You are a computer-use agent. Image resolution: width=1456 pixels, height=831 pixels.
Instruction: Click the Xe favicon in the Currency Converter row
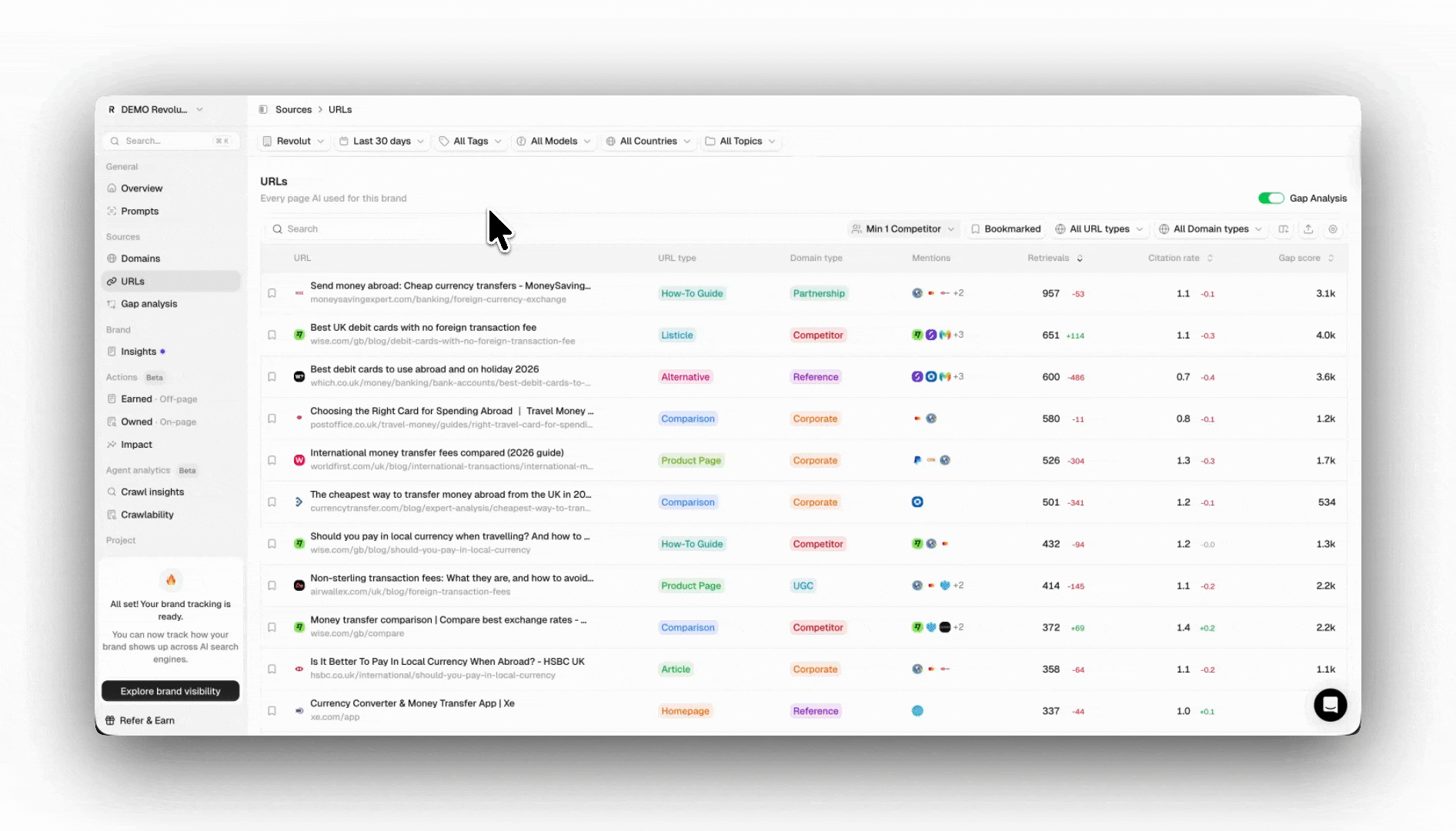(x=299, y=711)
